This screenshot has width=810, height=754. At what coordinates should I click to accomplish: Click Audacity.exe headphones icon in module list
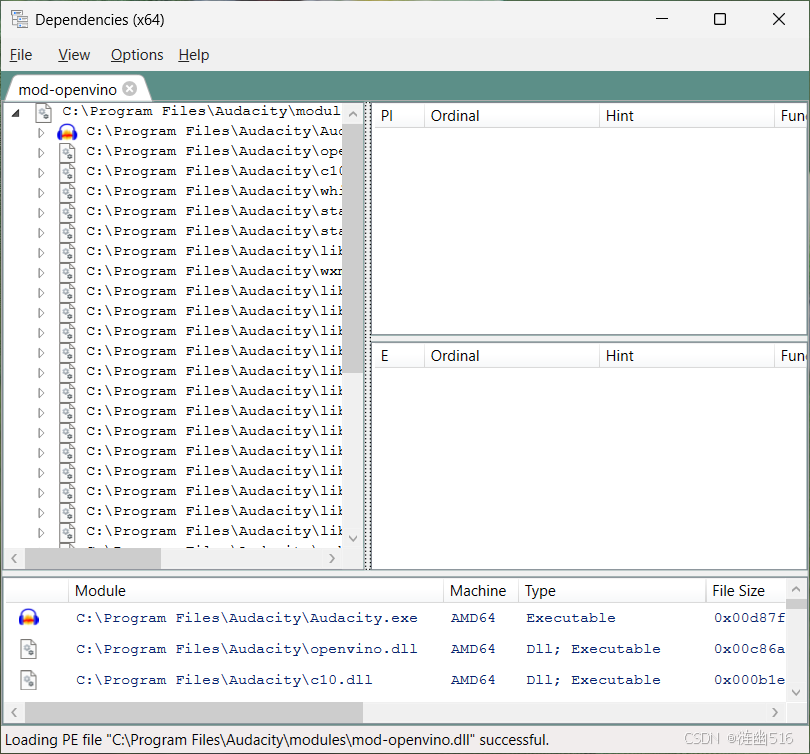[x=29, y=618]
